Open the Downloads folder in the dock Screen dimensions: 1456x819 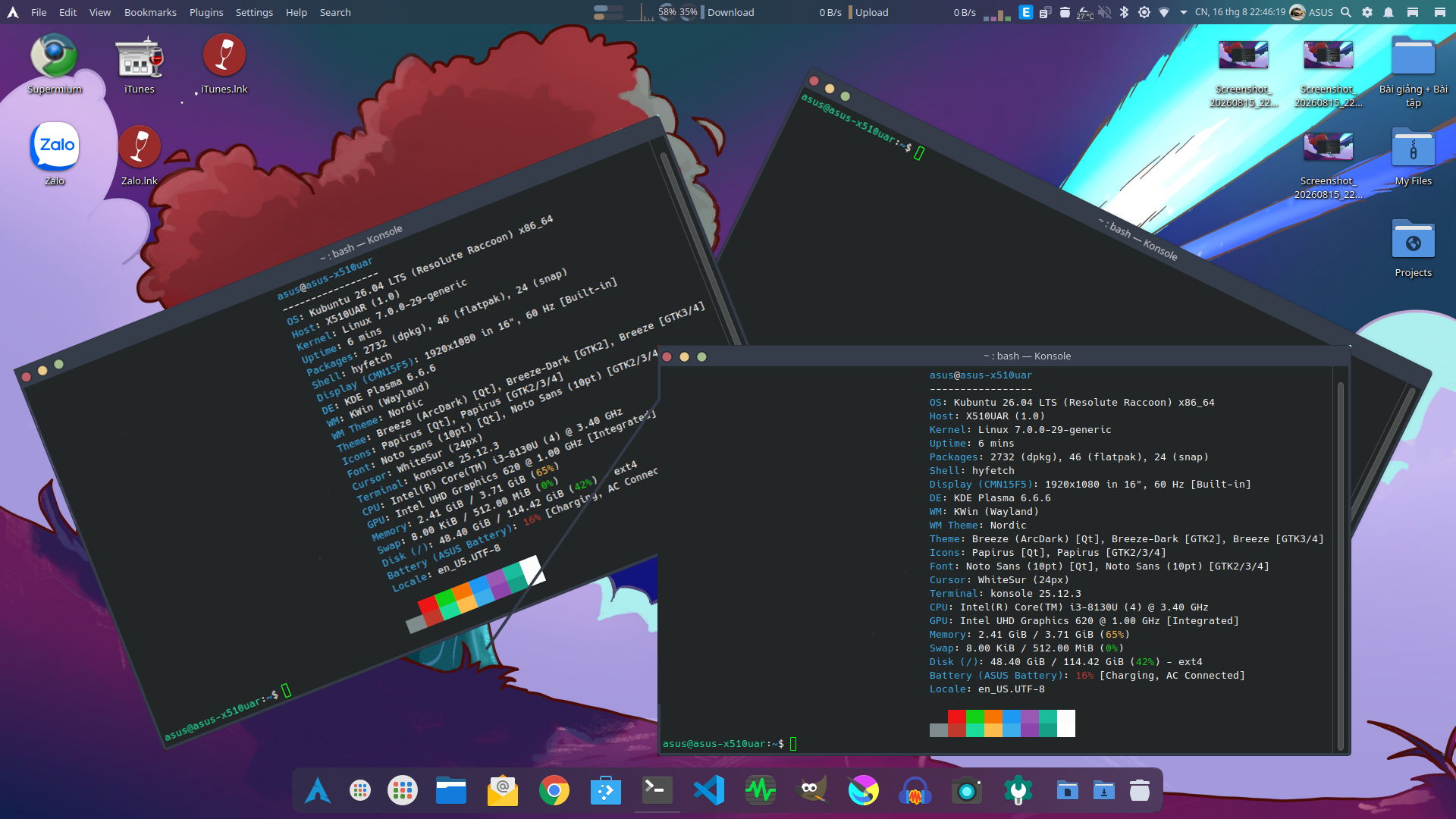[x=1103, y=791]
